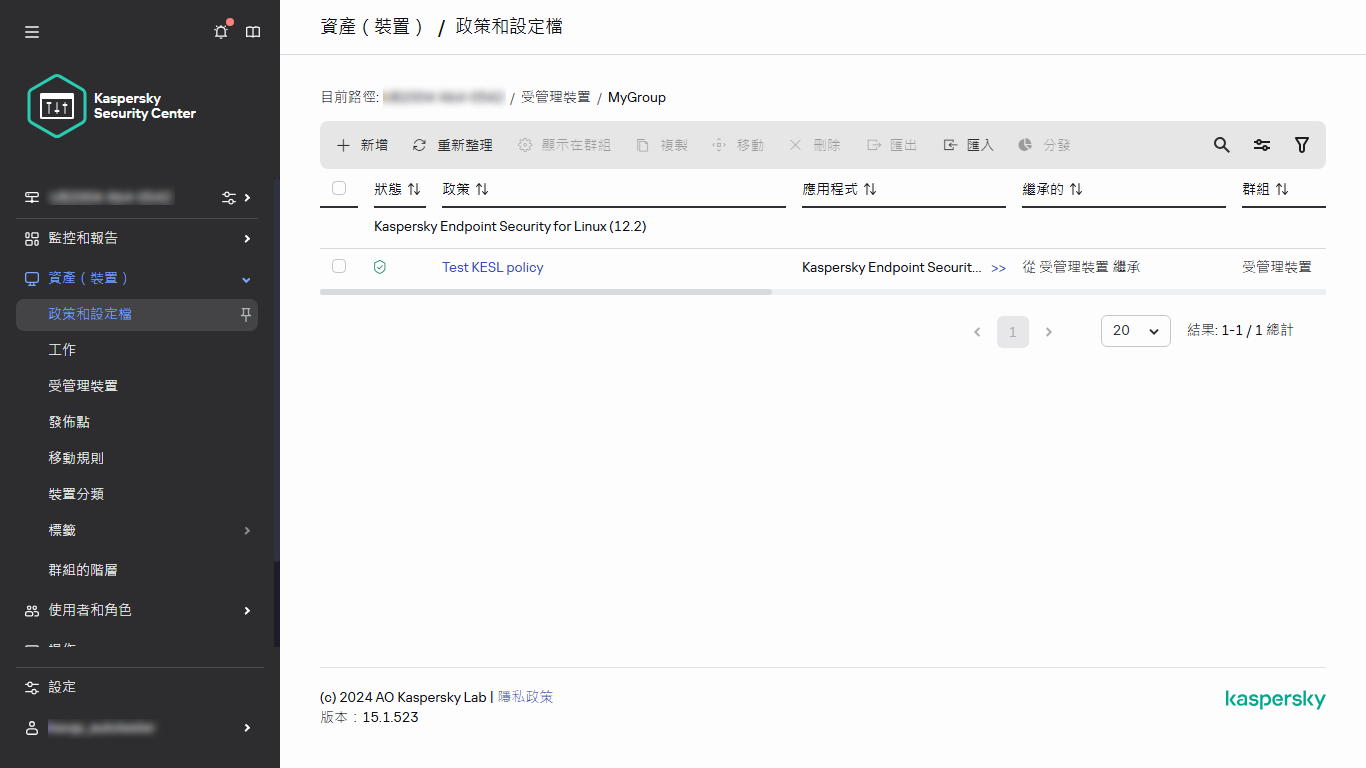Open the Test KESL policy link
Viewport: 1366px width, 768px height.
click(x=492, y=267)
